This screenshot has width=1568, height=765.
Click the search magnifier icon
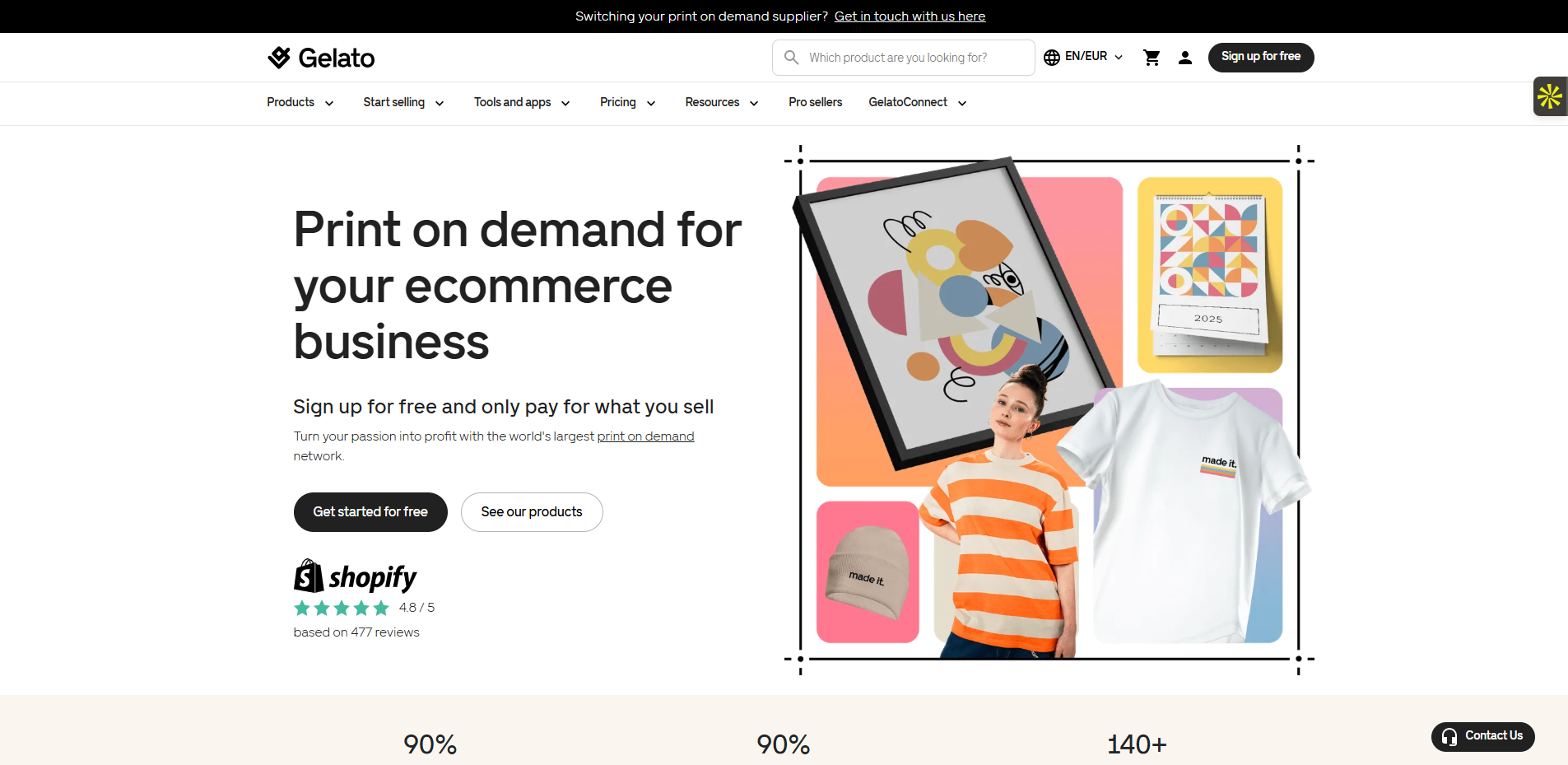coord(791,58)
